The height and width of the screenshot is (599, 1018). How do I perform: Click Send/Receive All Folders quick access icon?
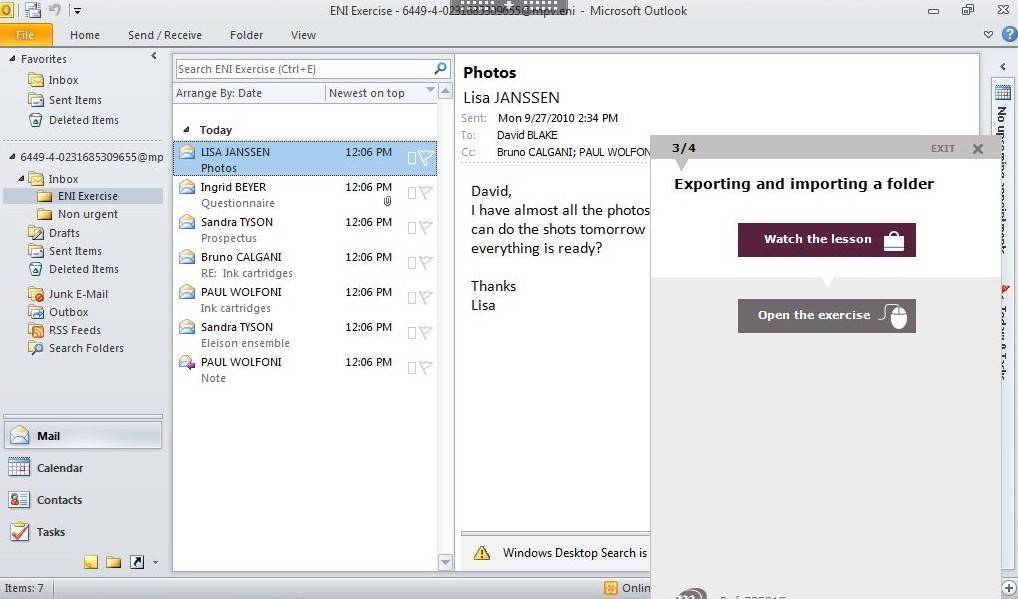(x=34, y=11)
